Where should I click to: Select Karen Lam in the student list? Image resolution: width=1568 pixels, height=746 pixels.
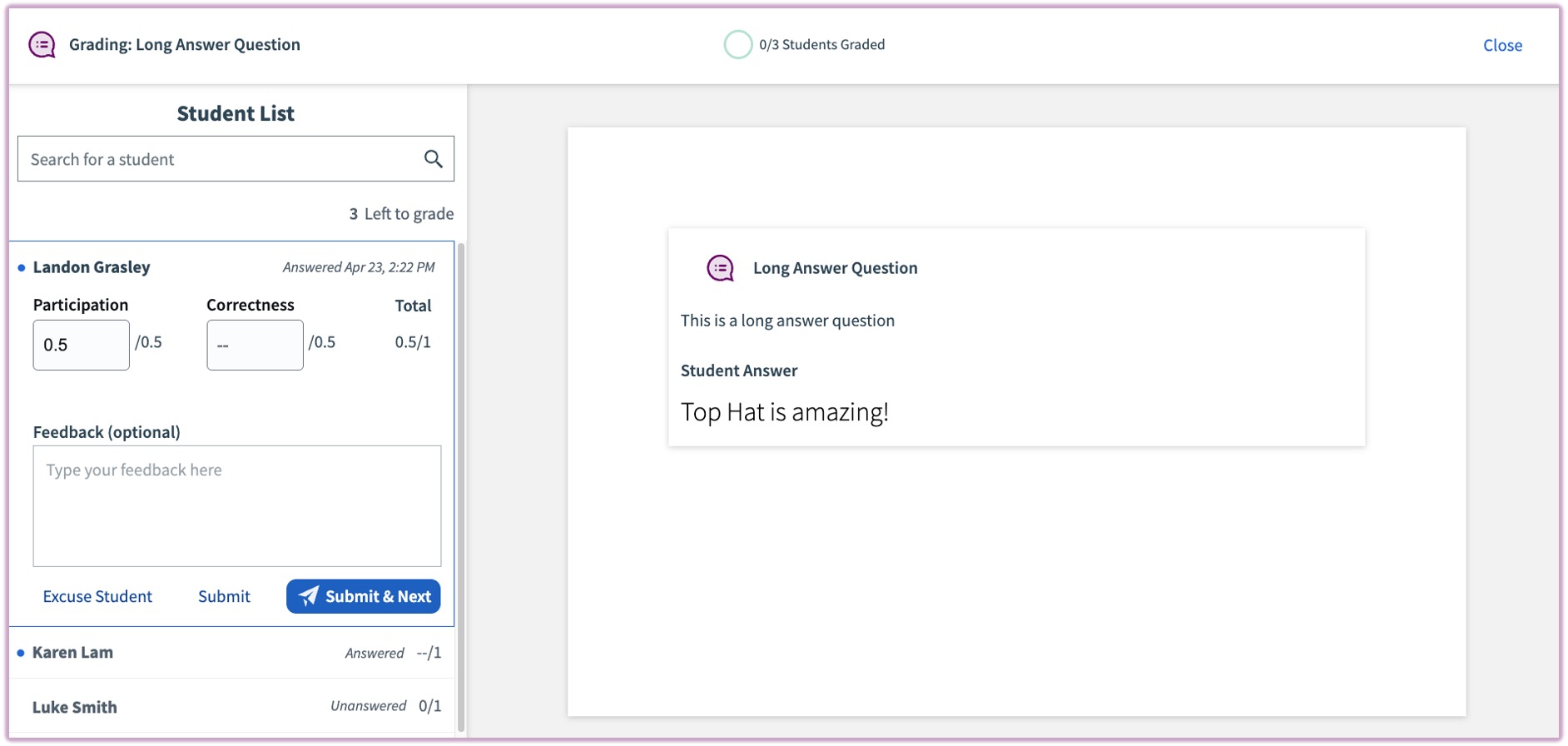click(73, 653)
